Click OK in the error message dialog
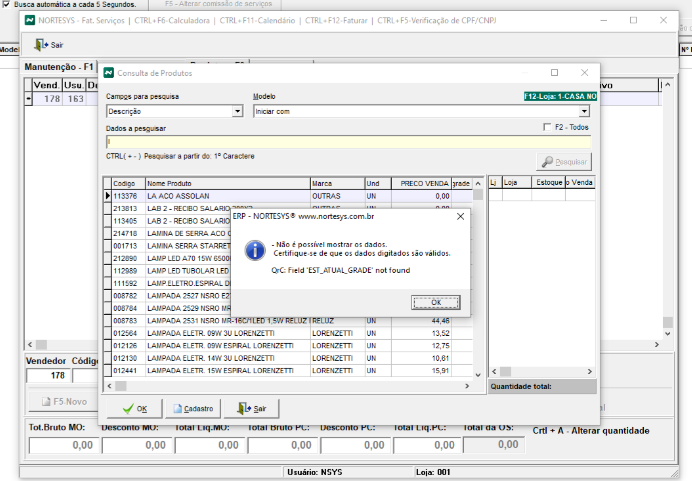The width and height of the screenshot is (692, 481). (435, 301)
